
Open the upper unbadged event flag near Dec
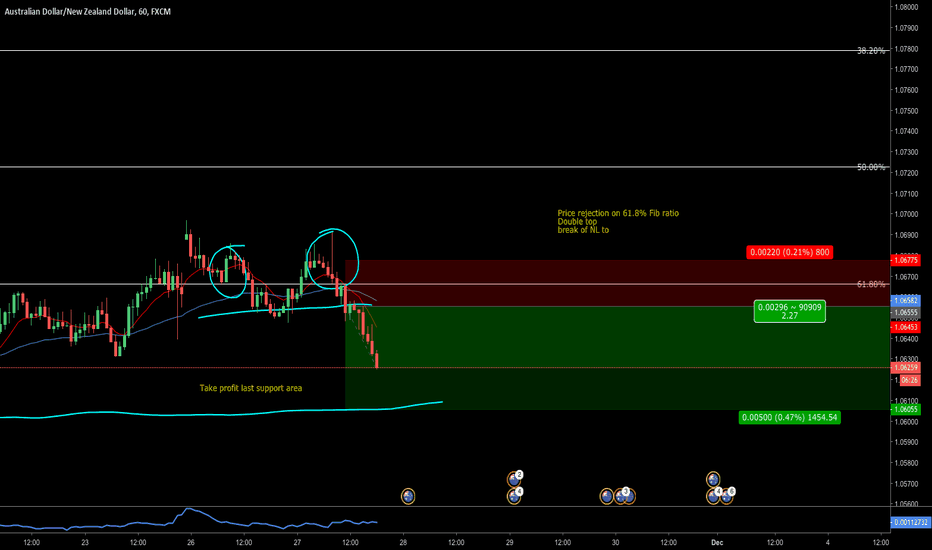pos(713,479)
